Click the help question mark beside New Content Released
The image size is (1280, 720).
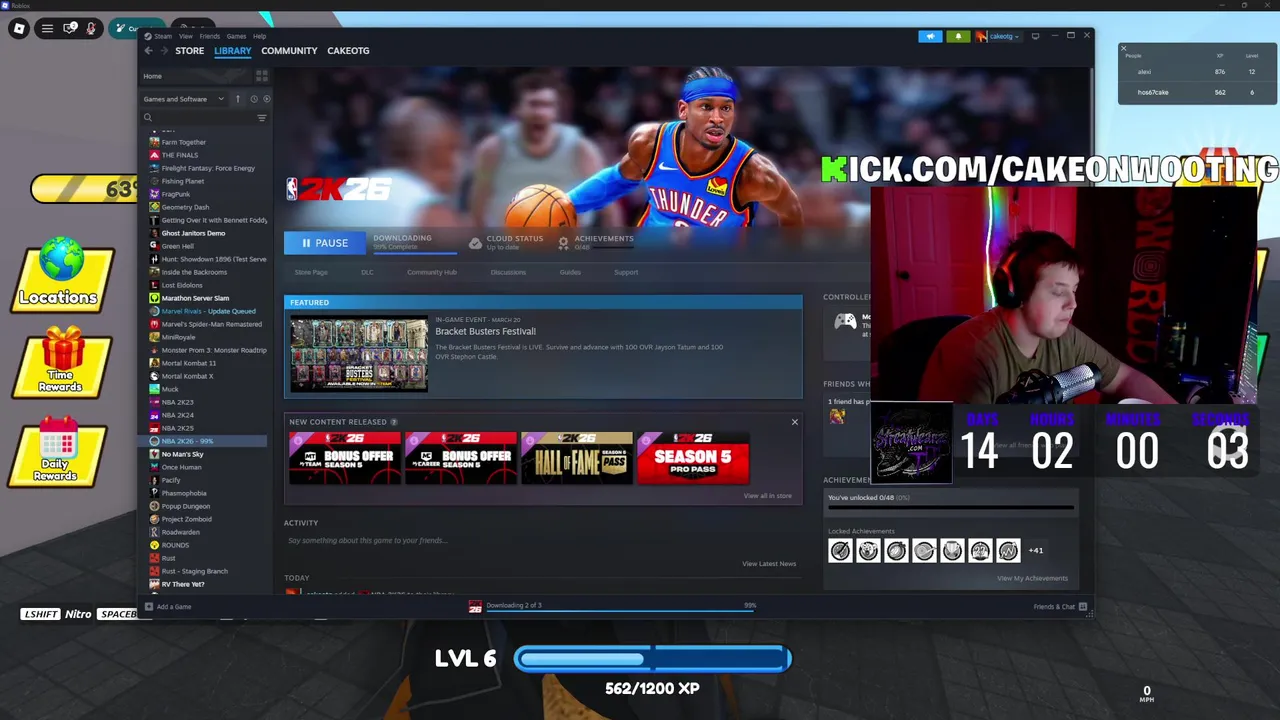pyautogui.click(x=394, y=422)
